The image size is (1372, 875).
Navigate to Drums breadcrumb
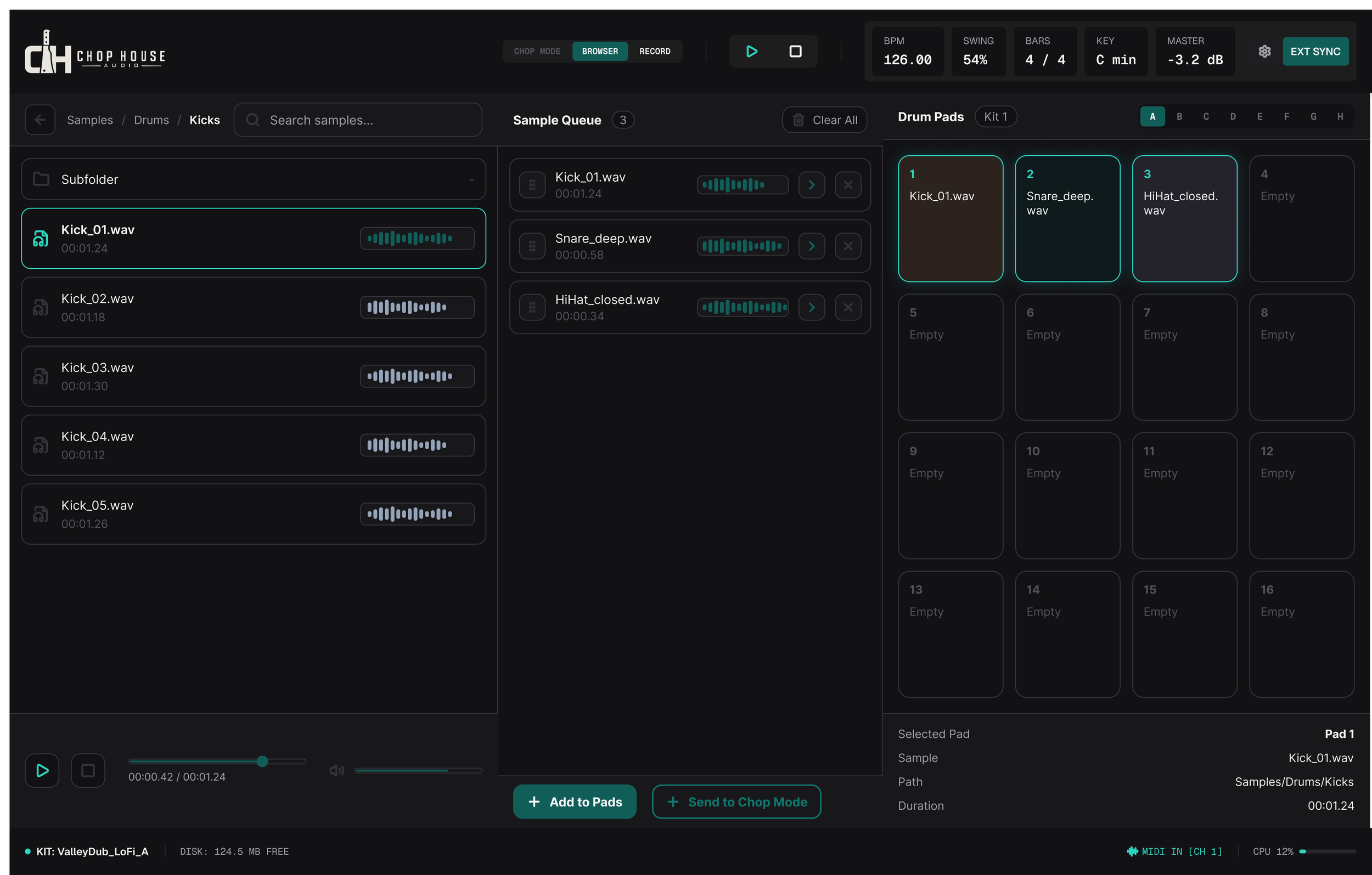pyautogui.click(x=151, y=120)
